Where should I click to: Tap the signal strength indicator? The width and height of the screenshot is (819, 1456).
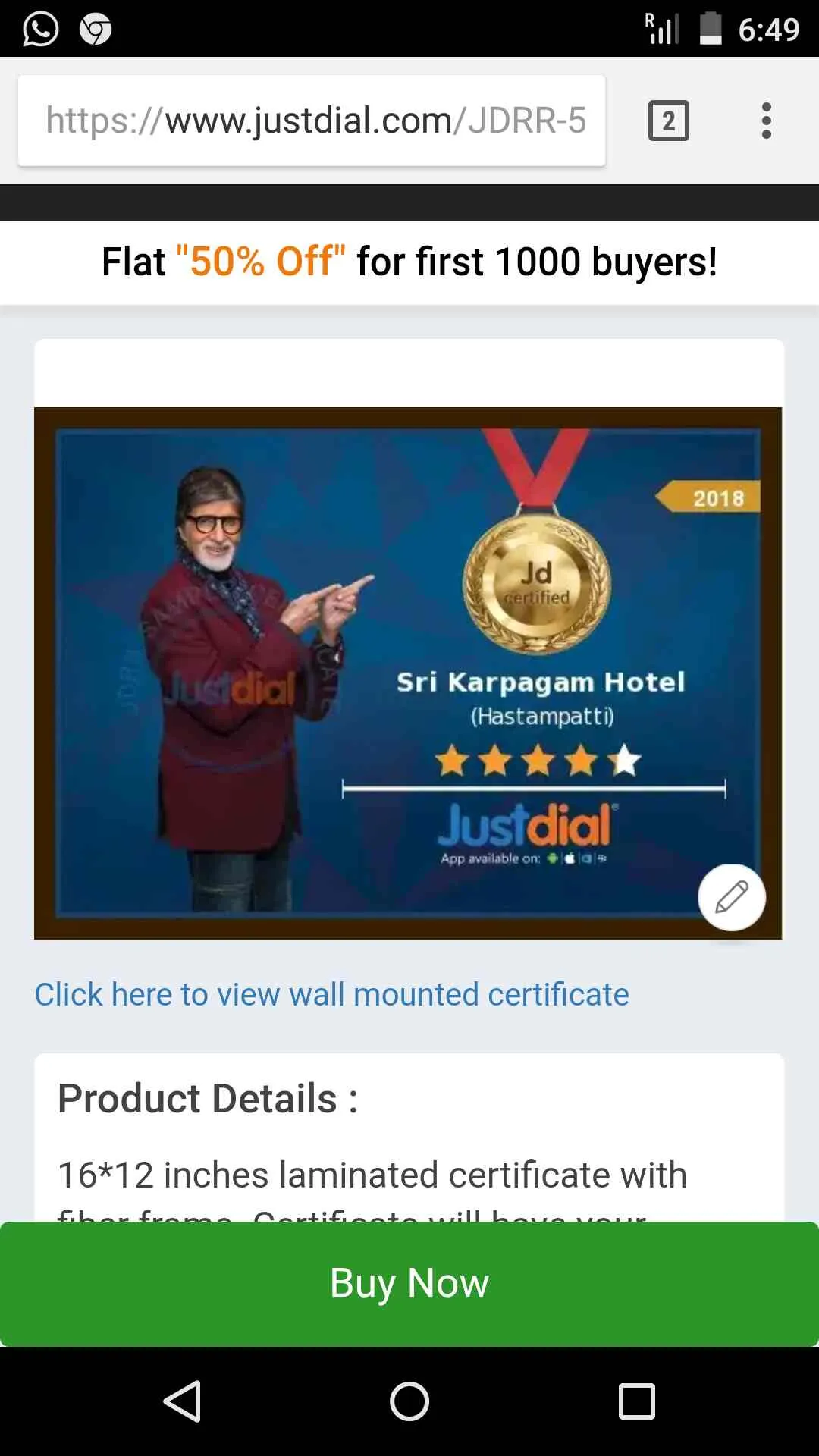662,29
